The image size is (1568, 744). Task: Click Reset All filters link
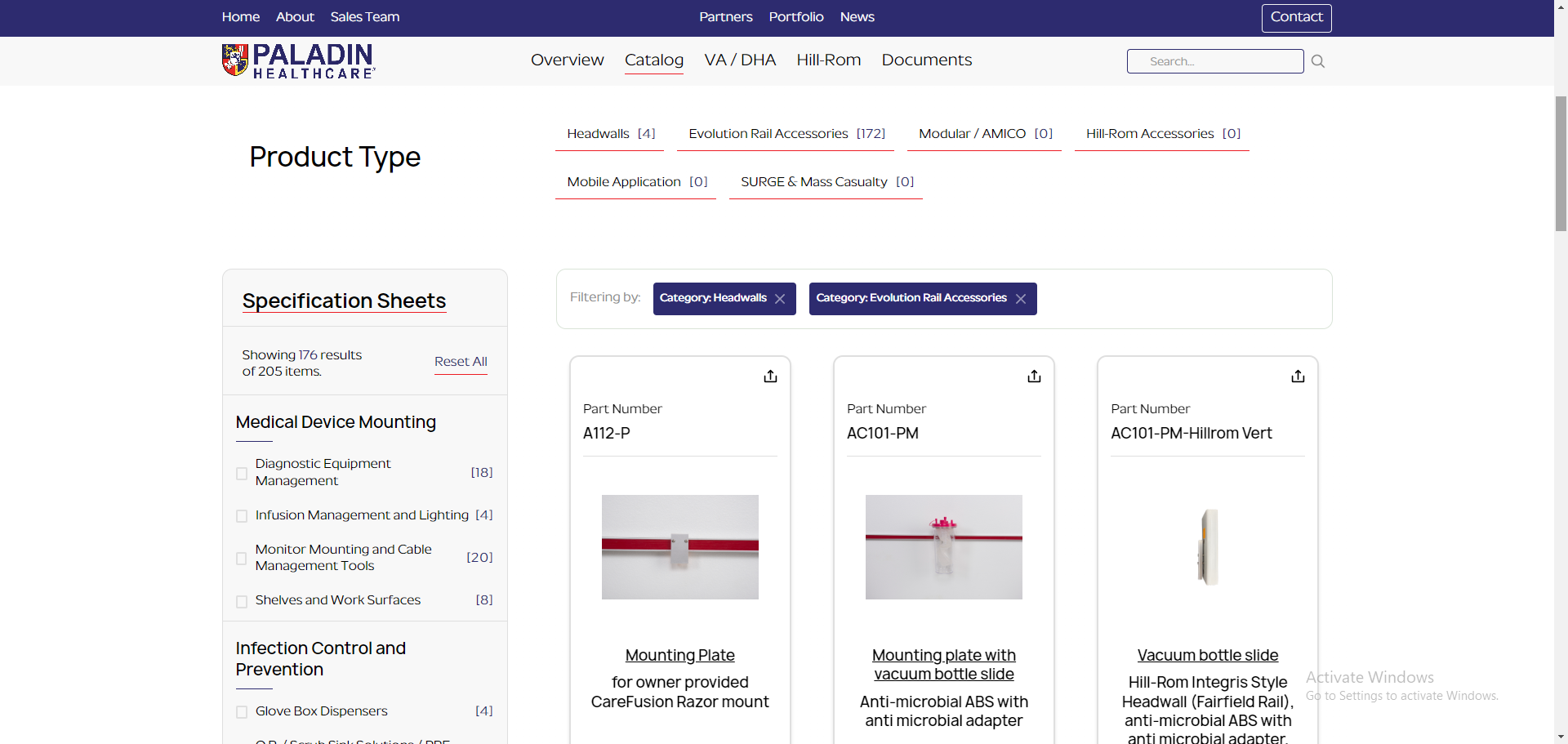[x=461, y=362]
